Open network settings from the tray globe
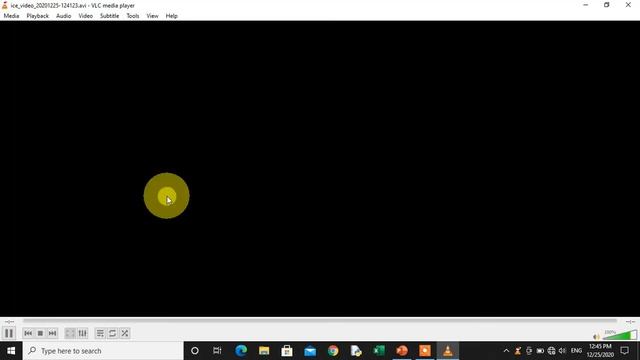 (x=551, y=351)
